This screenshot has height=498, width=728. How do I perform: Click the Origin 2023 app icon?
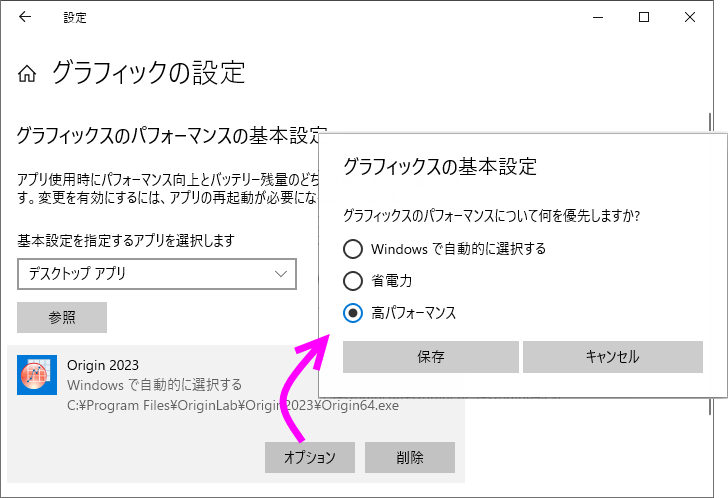click(37, 375)
